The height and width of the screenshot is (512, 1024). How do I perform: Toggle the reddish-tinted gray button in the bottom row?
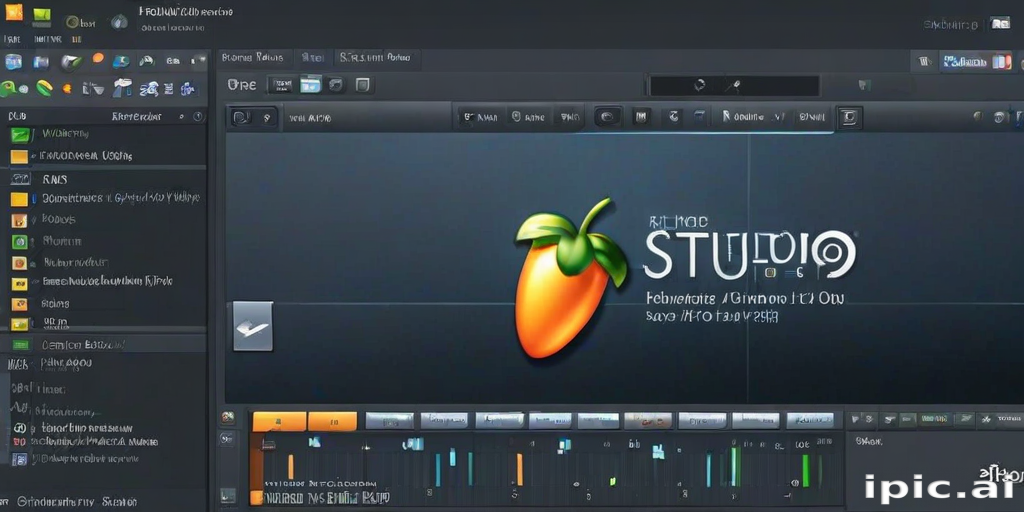point(648,420)
